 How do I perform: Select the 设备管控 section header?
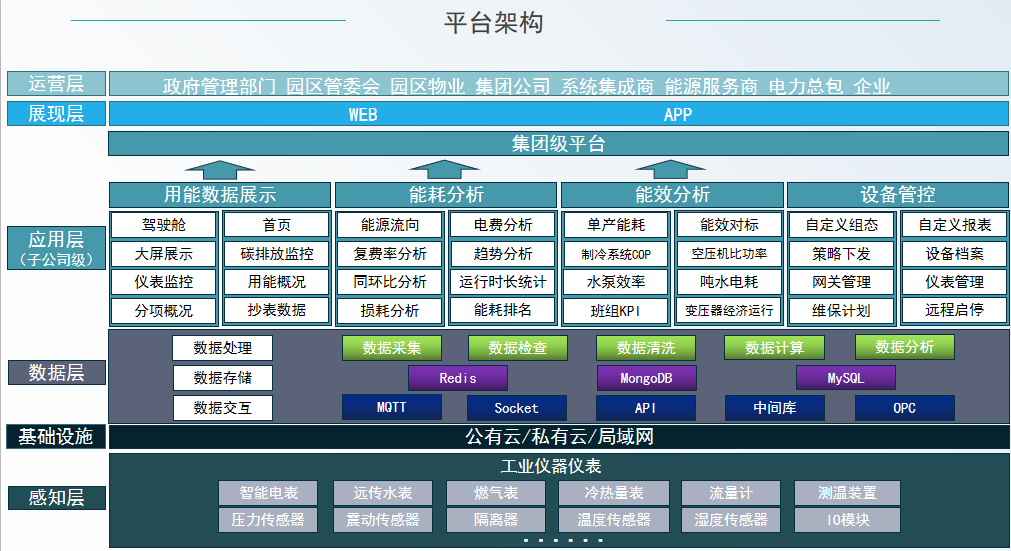pos(897,194)
